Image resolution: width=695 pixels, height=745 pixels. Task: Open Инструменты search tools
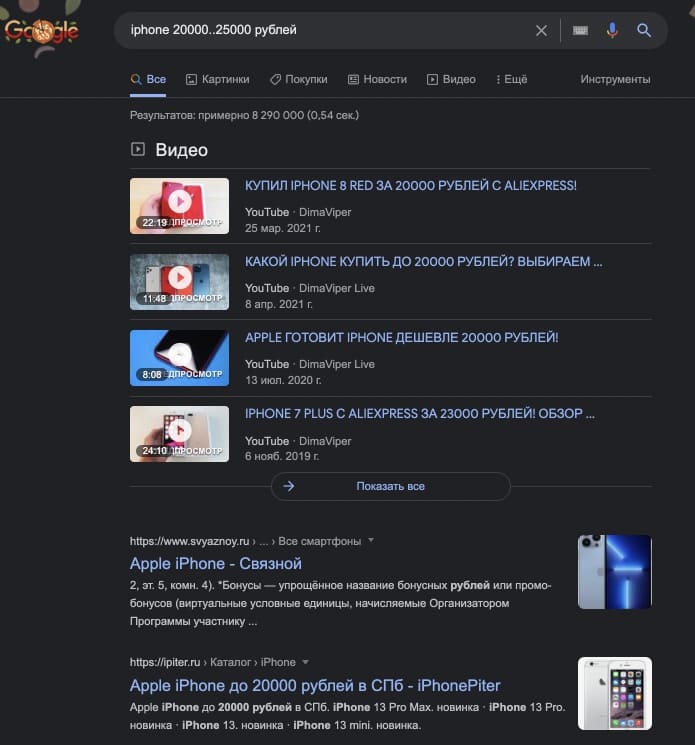point(615,79)
